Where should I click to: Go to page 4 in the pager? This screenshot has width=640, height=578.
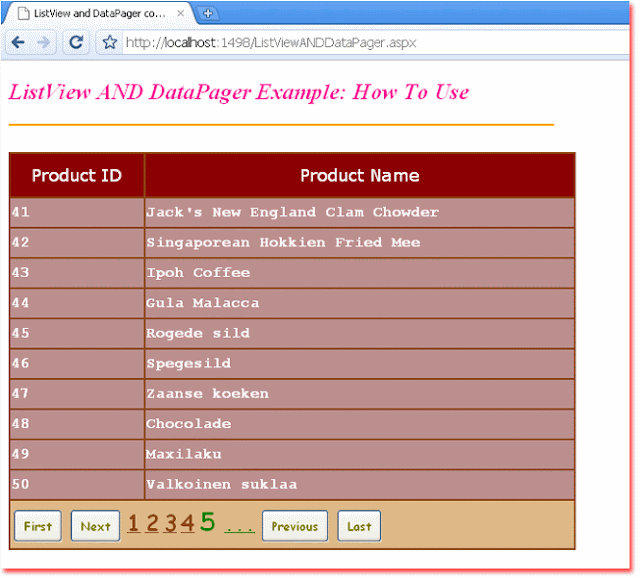(188, 523)
